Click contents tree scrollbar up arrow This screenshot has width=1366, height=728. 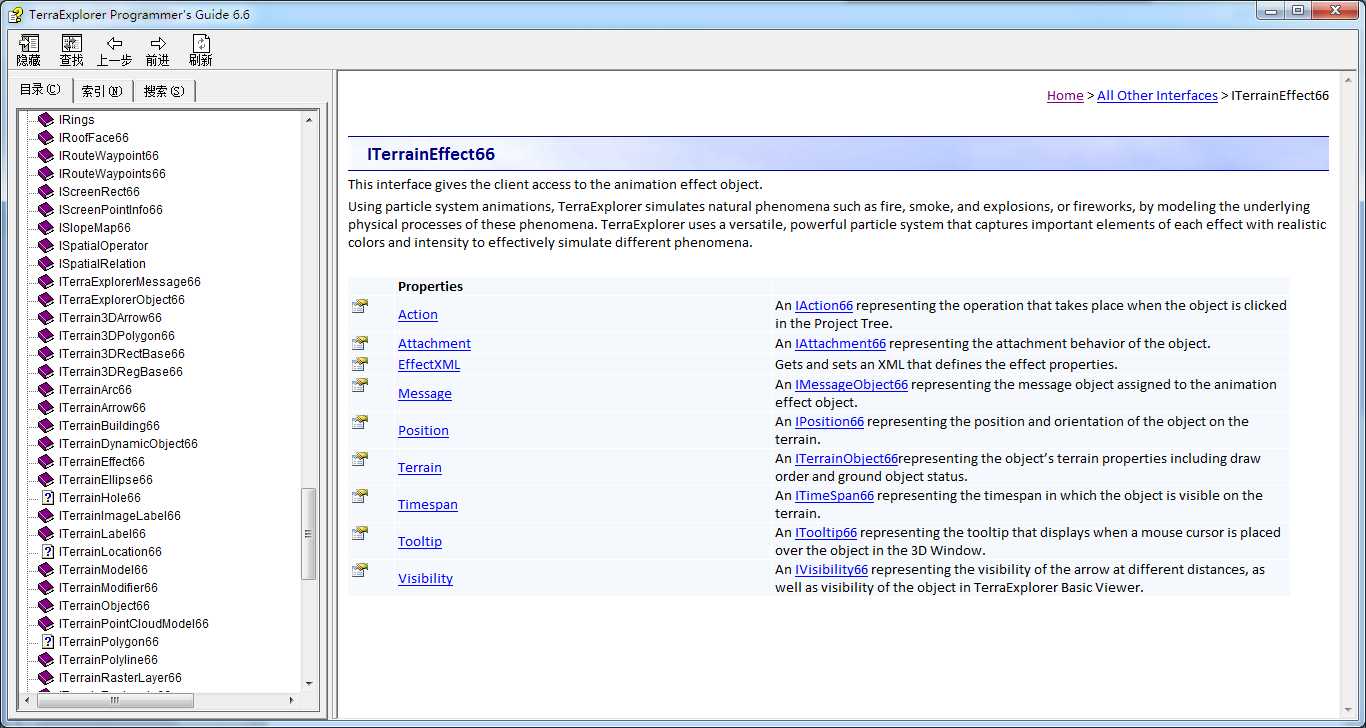[x=309, y=120]
